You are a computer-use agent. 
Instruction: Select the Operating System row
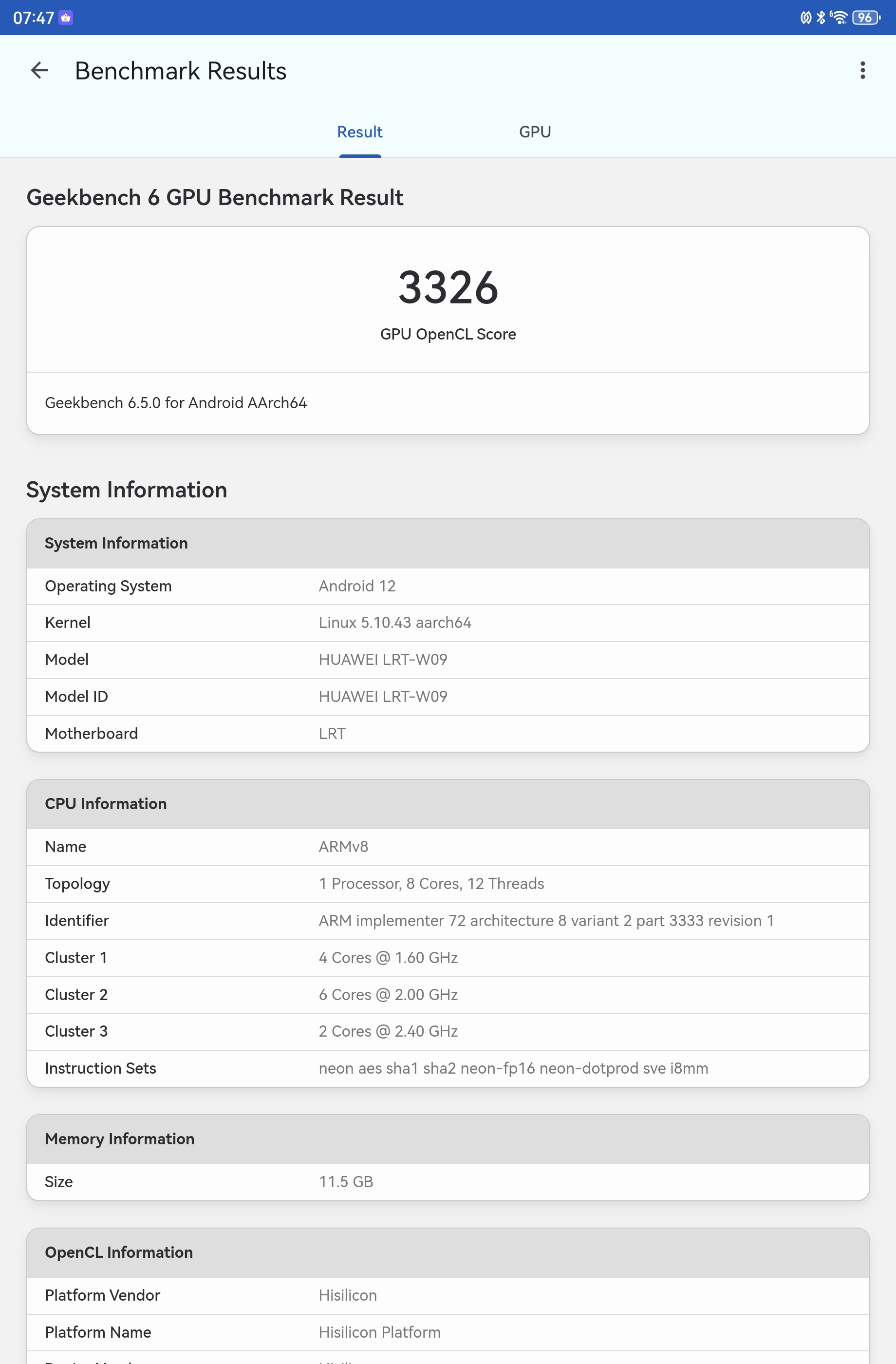(448, 587)
